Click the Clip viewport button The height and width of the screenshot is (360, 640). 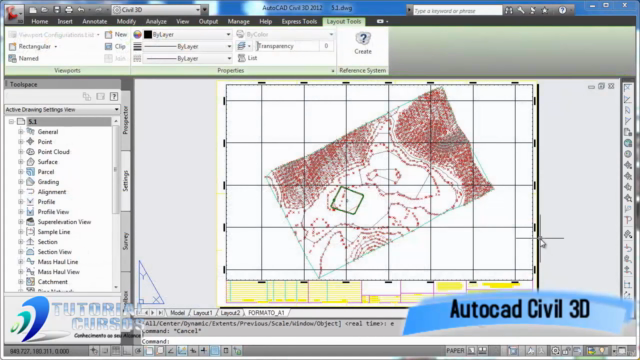(115, 47)
